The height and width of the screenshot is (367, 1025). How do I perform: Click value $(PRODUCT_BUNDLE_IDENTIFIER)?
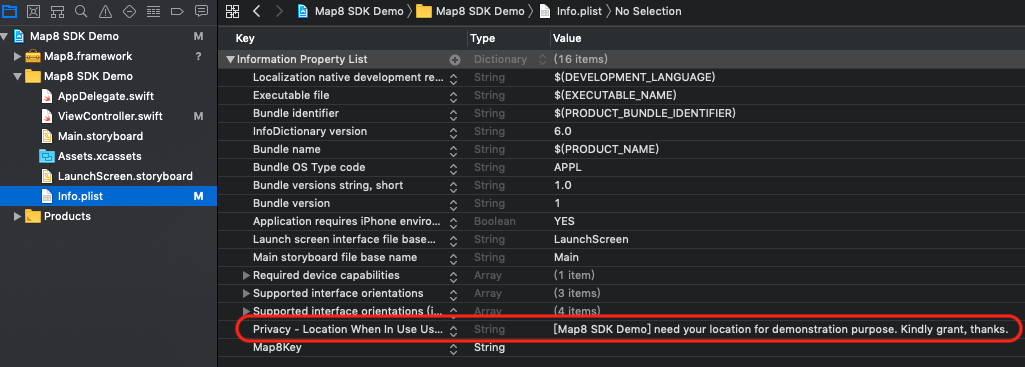click(x=645, y=113)
